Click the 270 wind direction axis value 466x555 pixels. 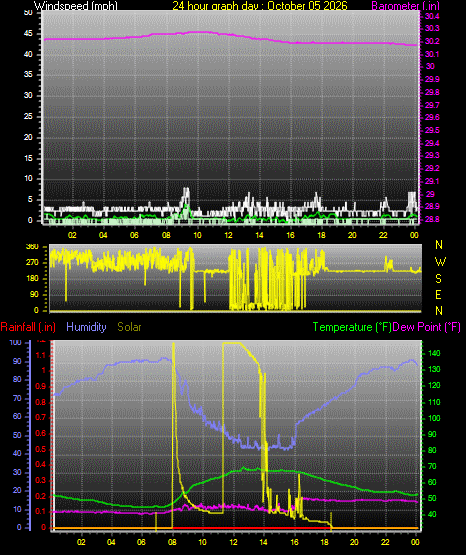point(32,263)
